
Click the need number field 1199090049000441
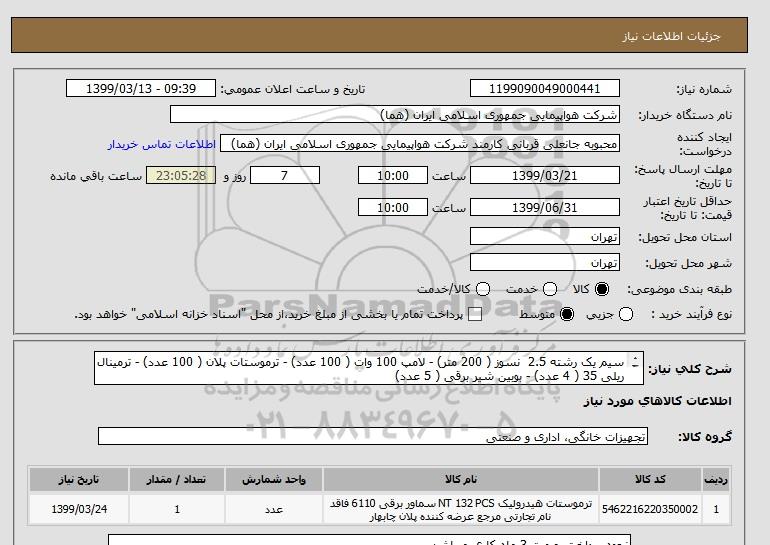click(x=545, y=88)
